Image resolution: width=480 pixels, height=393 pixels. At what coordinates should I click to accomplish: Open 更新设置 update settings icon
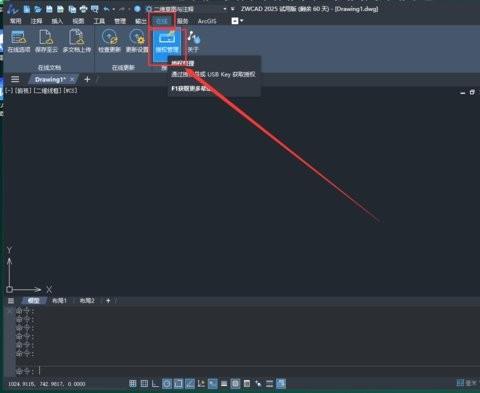(x=137, y=41)
